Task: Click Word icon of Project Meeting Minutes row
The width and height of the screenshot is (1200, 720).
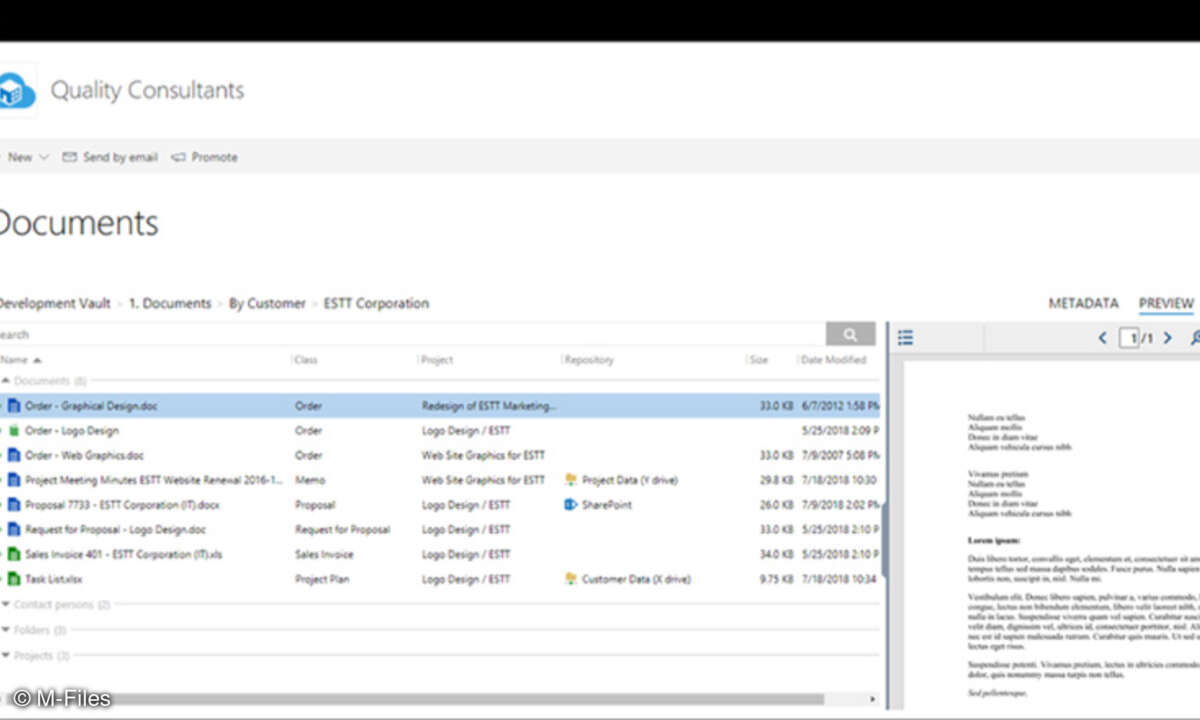Action: [14, 480]
